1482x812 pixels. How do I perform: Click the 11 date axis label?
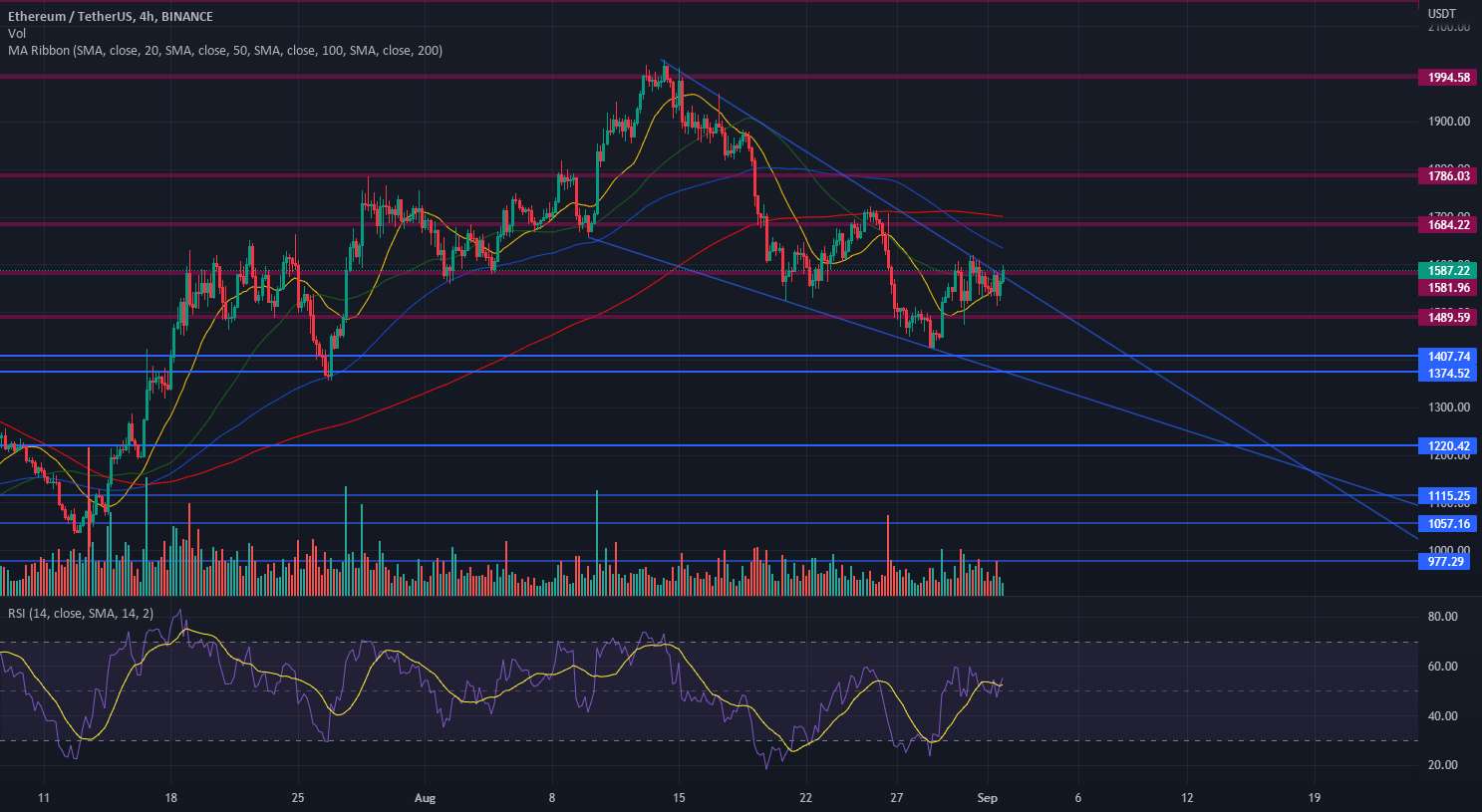click(44, 798)
